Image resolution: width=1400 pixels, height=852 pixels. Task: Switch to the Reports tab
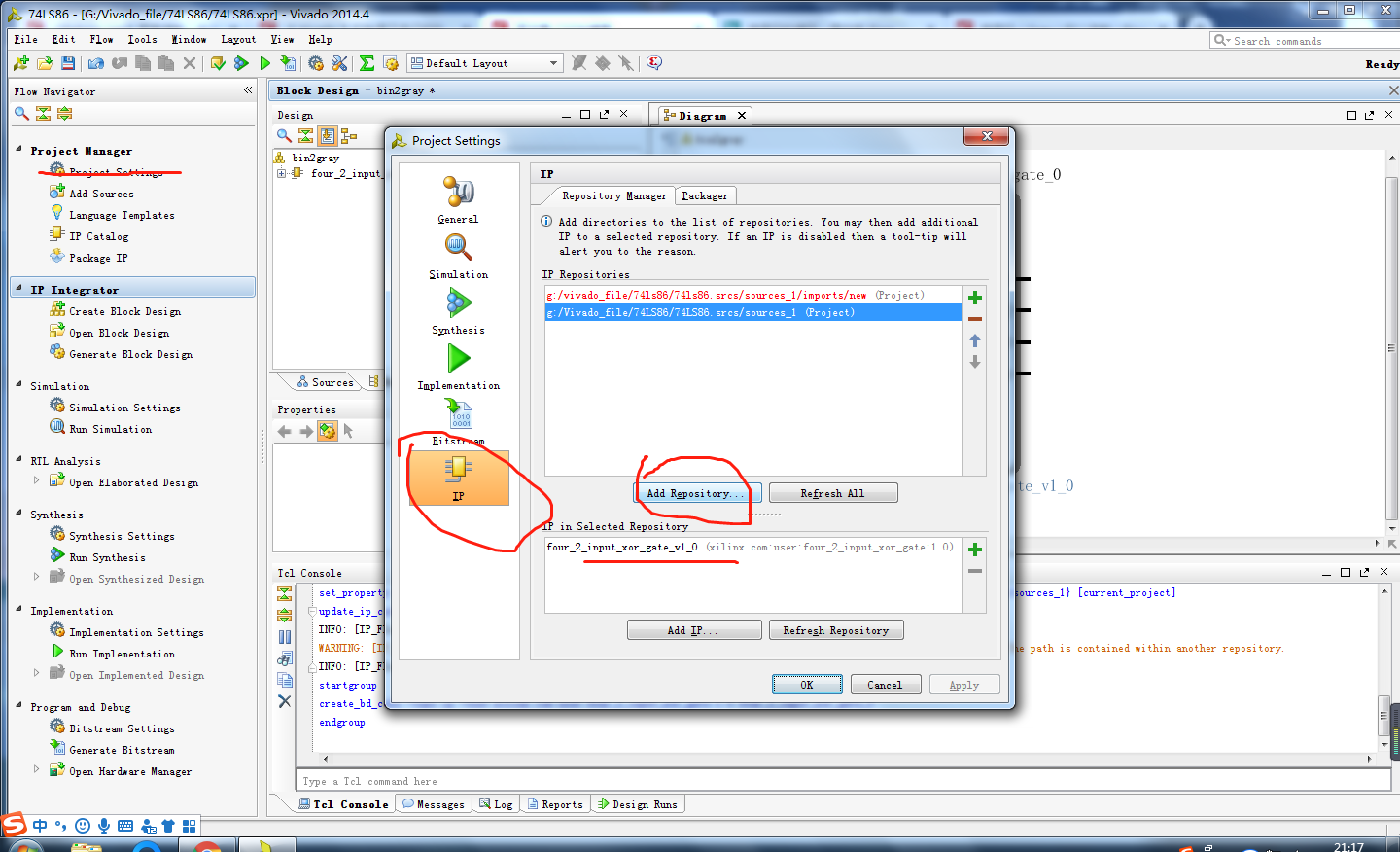pyautogui.click(x=555, y=804)
